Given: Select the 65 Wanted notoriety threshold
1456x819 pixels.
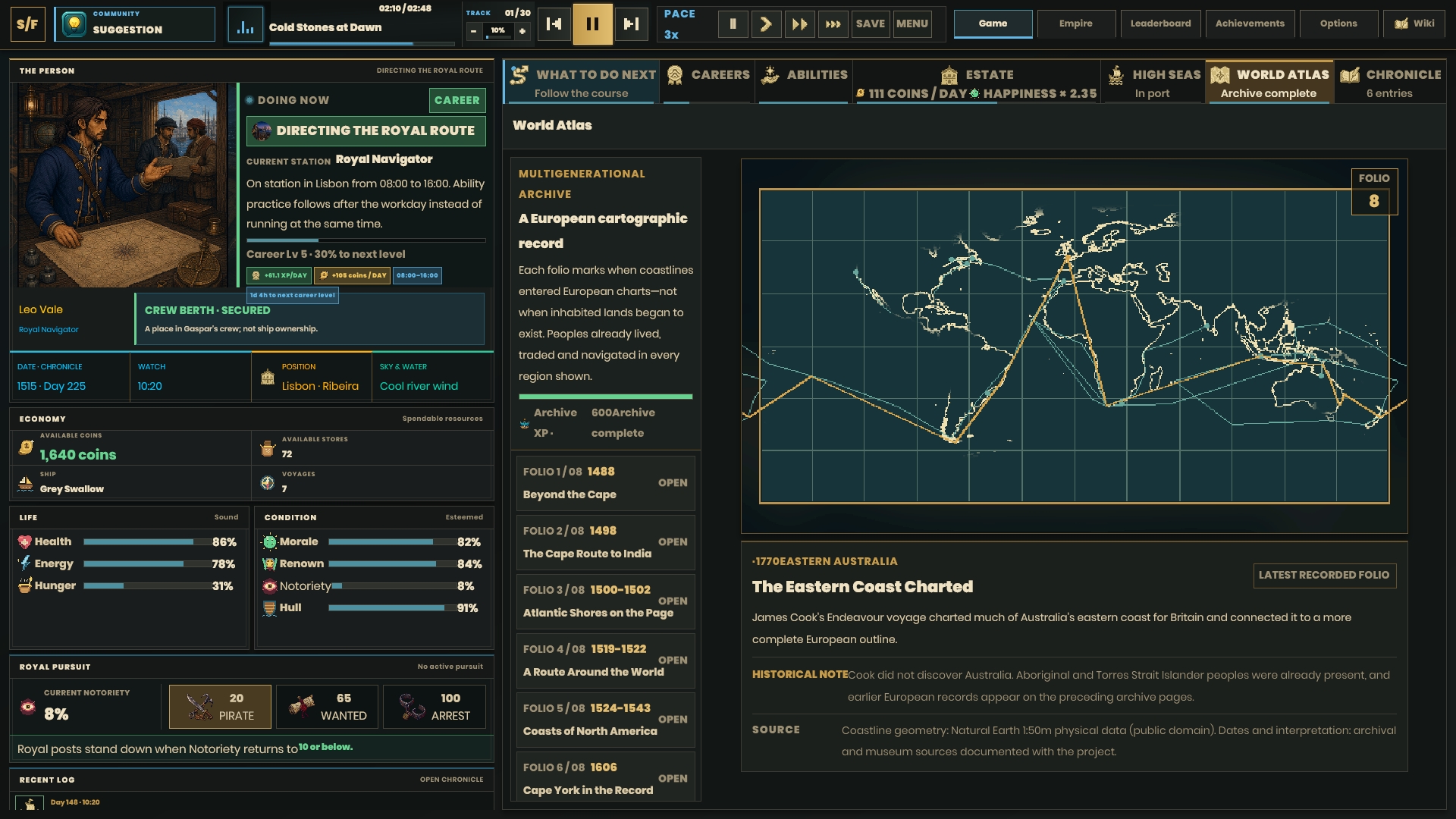Looking at the screenshot, I should tap(328, 707).
